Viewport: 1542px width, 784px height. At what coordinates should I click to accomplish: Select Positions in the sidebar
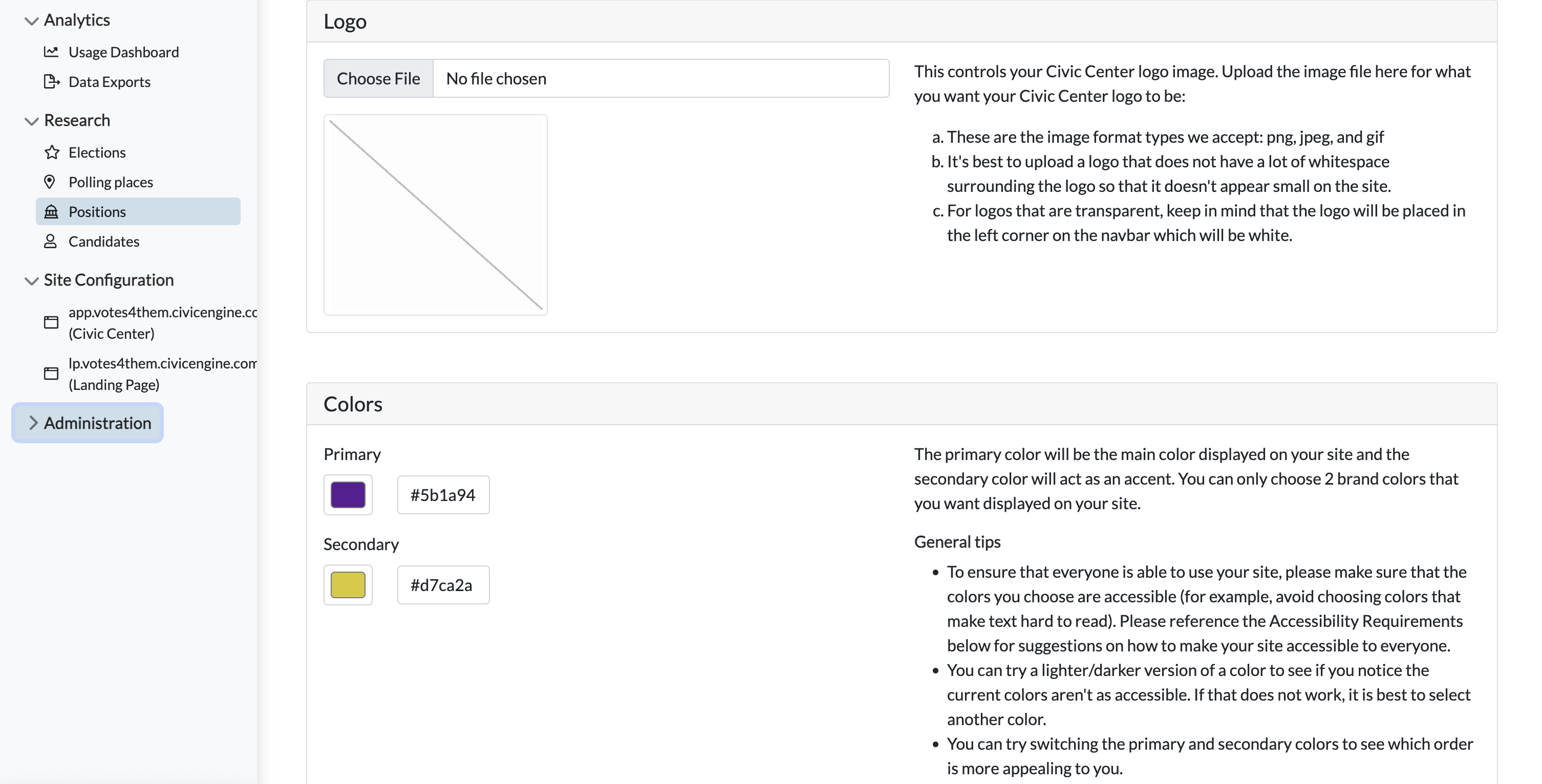138,211
